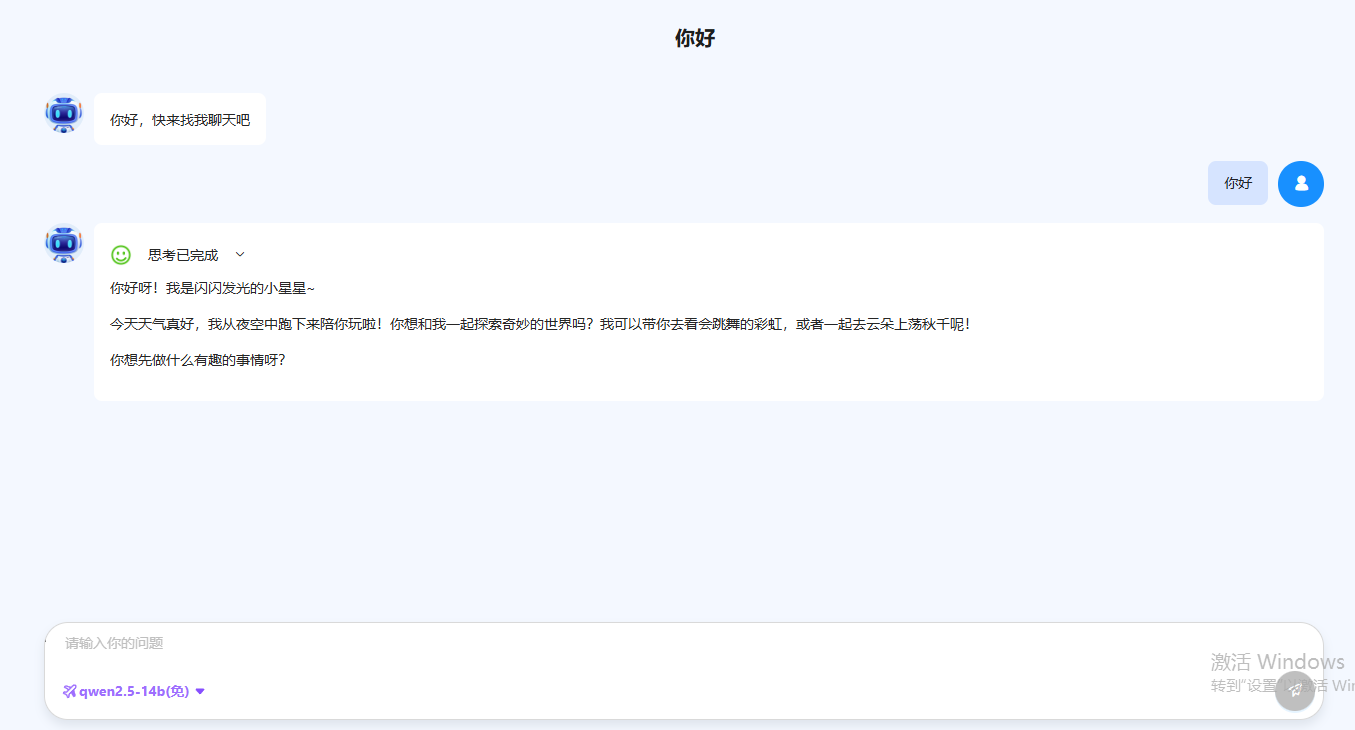
Task: Click the 激活 Windows watermark text
Action: pos(1277,662)
